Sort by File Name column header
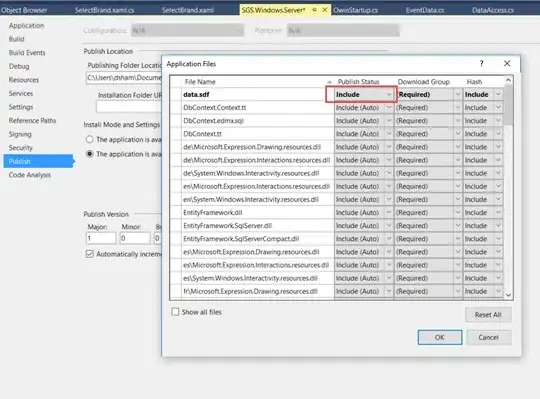 (200, 82)
